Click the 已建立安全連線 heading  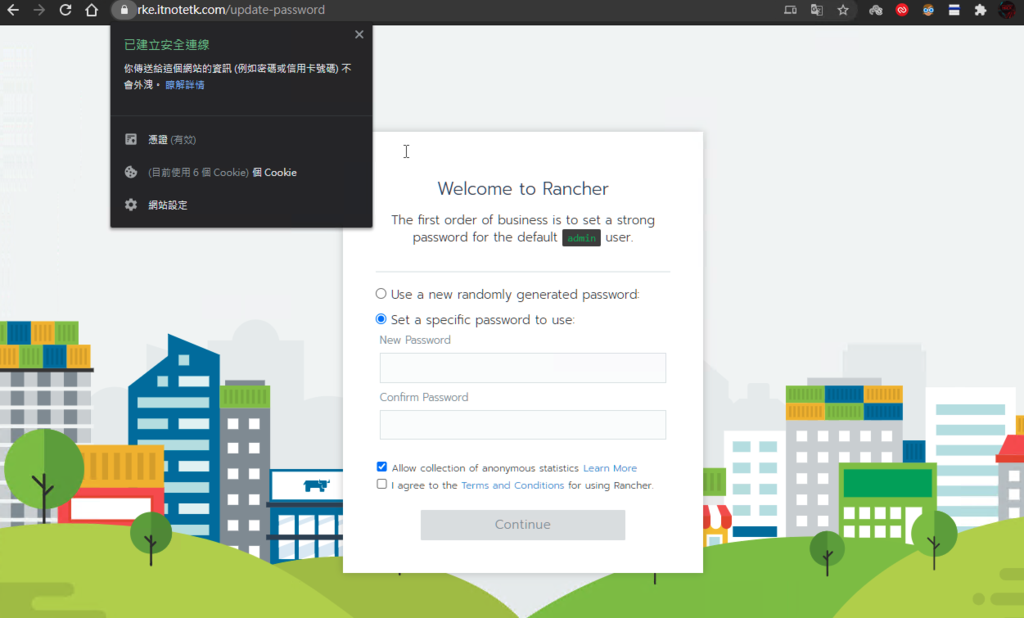click(167, 45)
